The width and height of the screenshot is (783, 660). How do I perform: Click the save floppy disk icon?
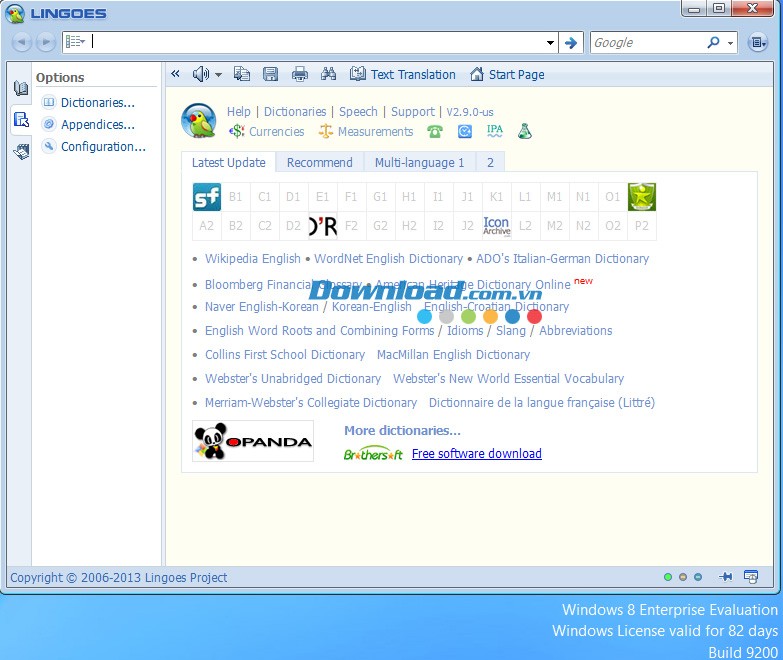(x=270, y=74)
